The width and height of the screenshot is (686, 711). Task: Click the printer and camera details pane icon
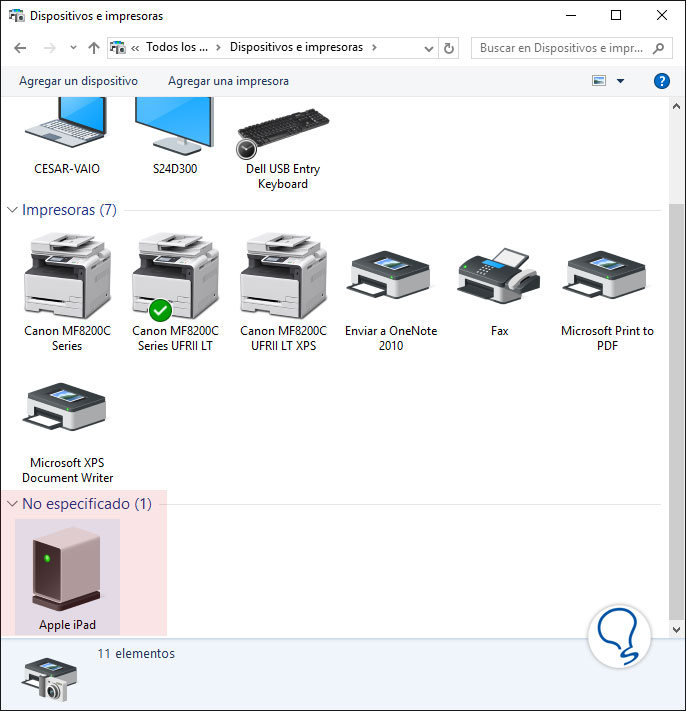tap(50, 679)
